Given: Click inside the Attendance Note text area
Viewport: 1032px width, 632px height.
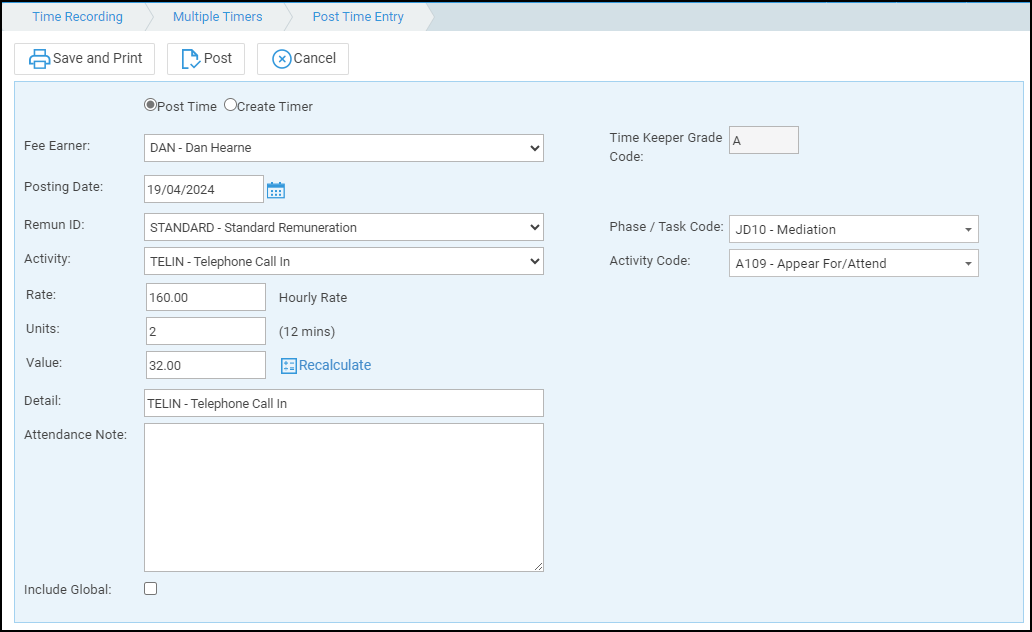Looking at the screenshot, I should pos(344,495).
